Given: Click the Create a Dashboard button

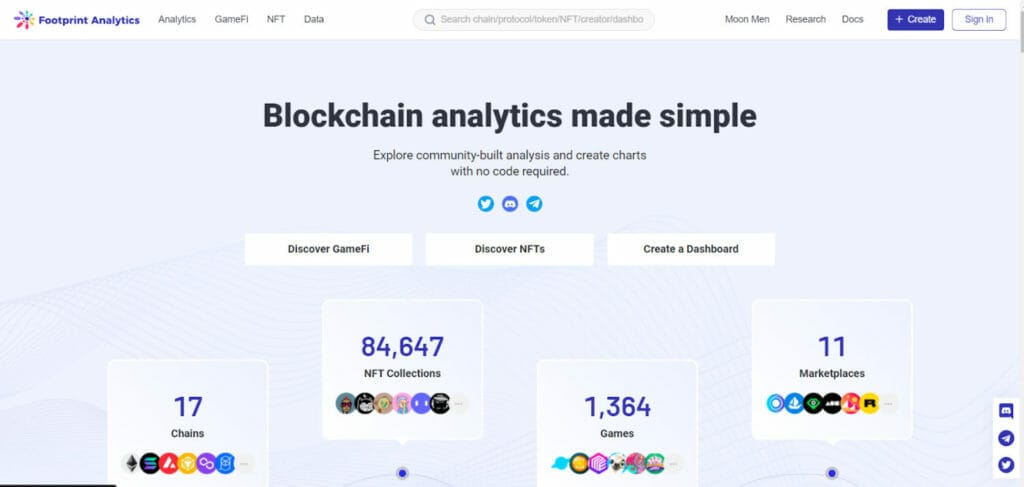Looking at the screenshot, I should [691, 249].
